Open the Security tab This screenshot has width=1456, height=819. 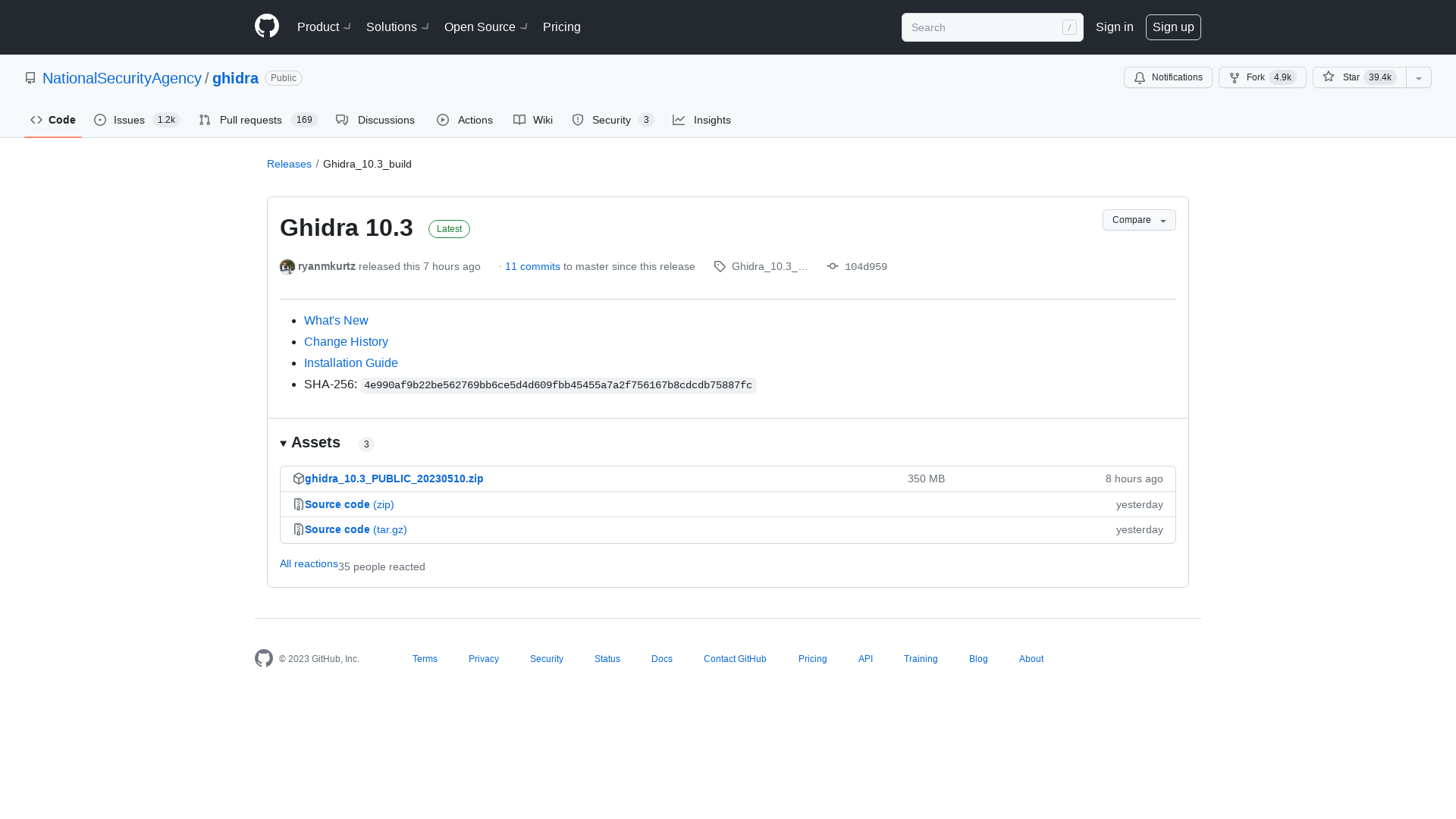(x=613, y=120)
